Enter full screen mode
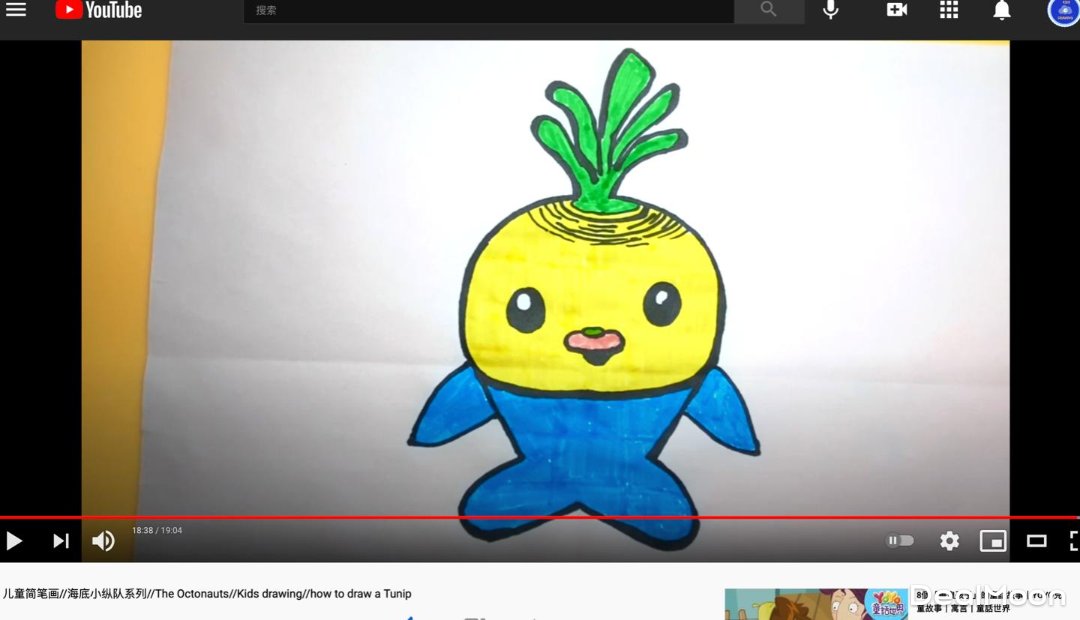1080x620 pixels. pyautogui.click(x=1074, y=541)
